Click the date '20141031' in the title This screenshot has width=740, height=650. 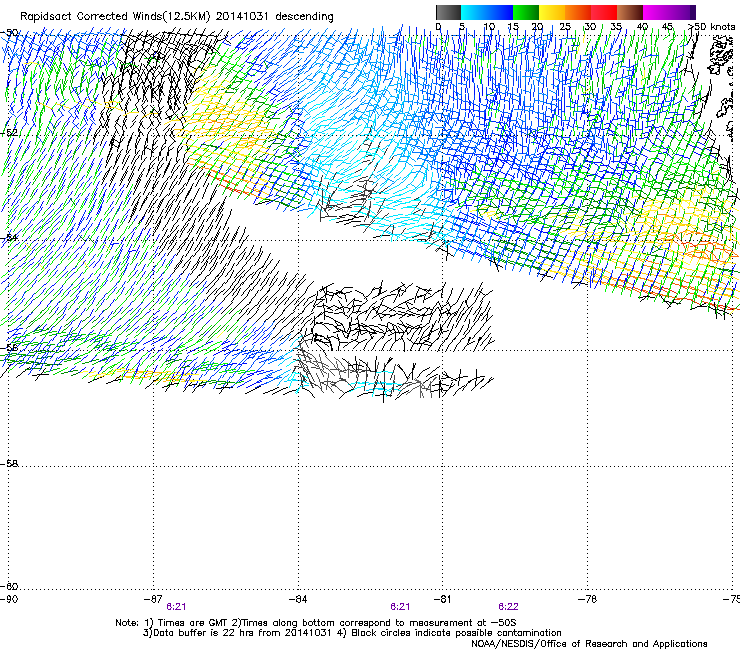(x=242, y=17)
